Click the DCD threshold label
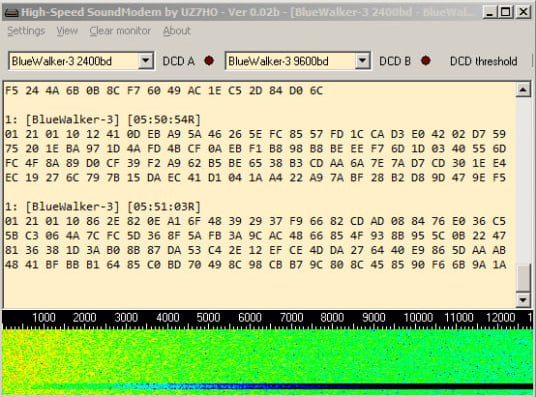The height and width of the screenshot is (397, 536). coord(483,62)
